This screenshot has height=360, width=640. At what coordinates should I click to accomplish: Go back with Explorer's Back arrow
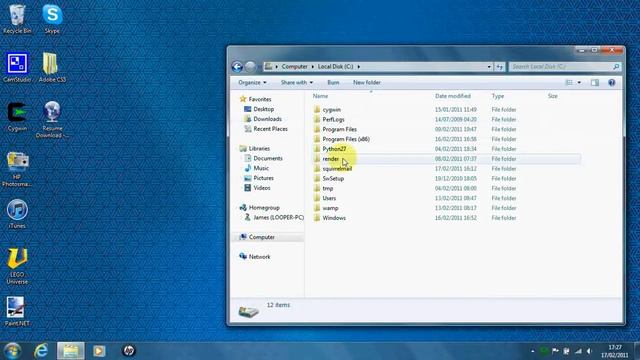(x=237, y=67)
